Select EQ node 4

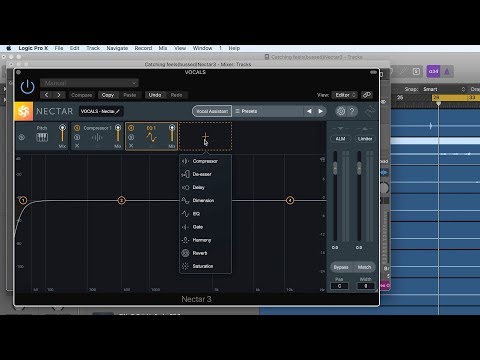pos(290,200)
